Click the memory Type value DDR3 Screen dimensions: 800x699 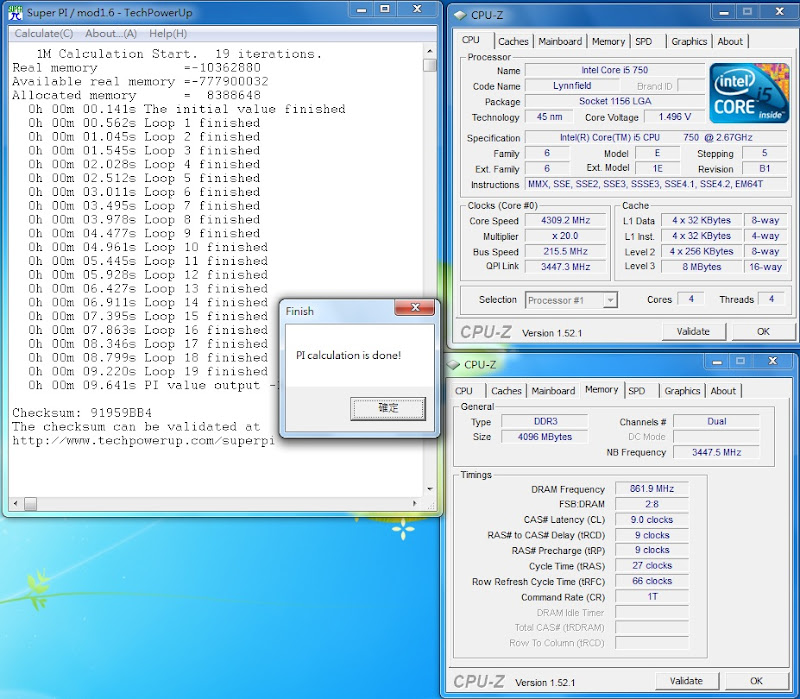(x=544, y=421)
